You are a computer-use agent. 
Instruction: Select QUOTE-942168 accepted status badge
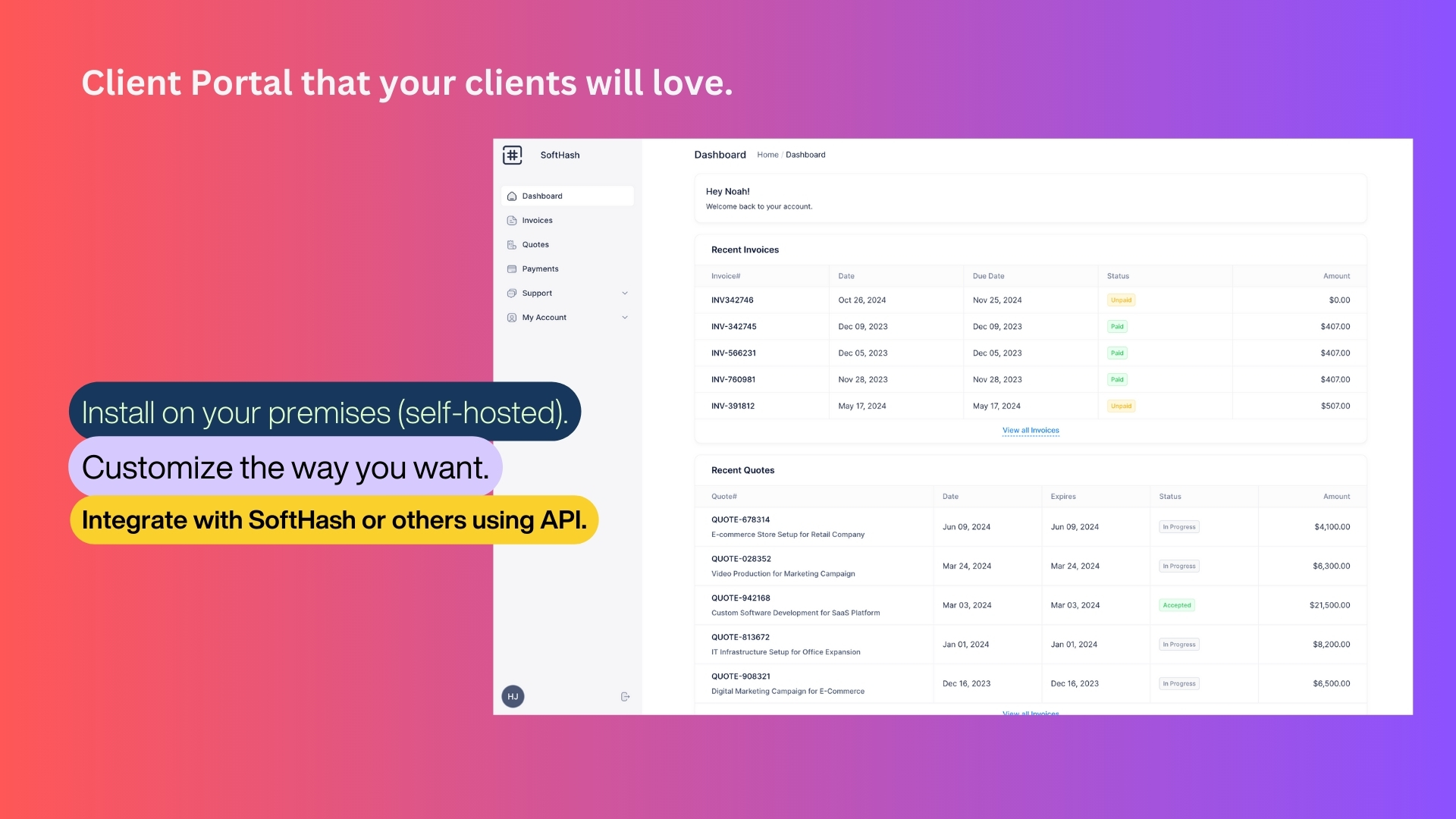[x=1177, y=605]
